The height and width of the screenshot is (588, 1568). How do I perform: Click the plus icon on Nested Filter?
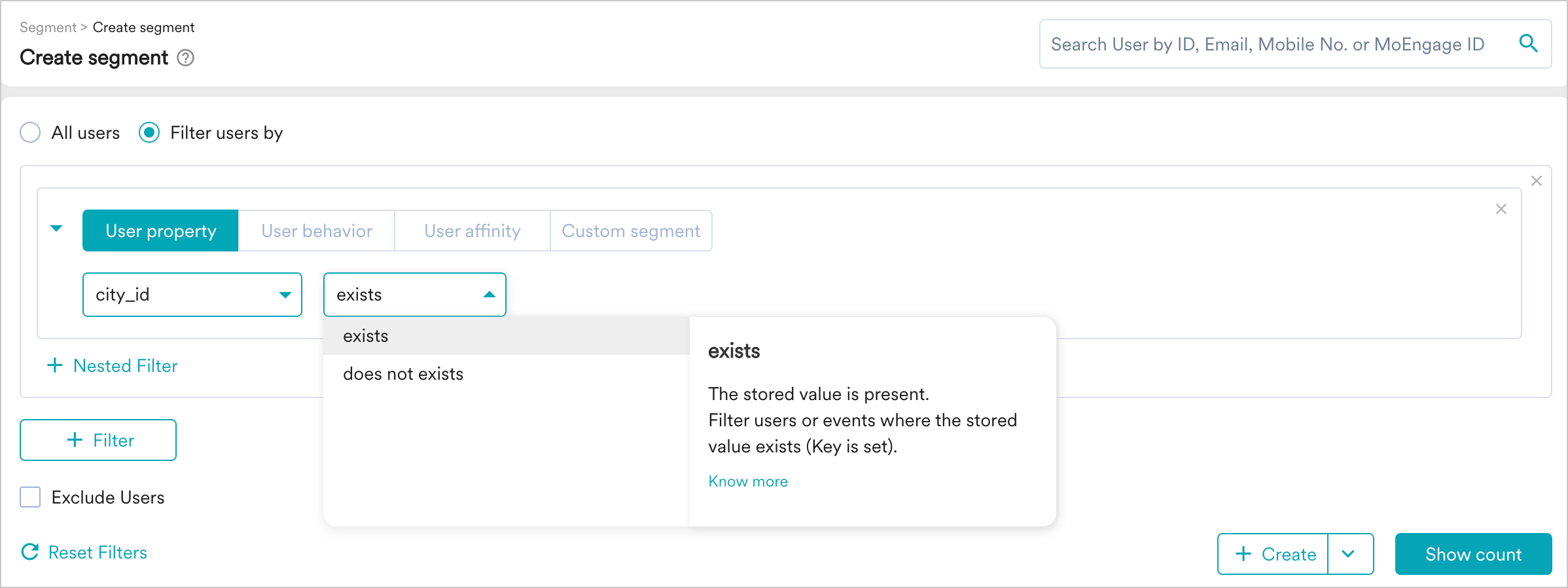pyautogui.click(x=55, y=365)
